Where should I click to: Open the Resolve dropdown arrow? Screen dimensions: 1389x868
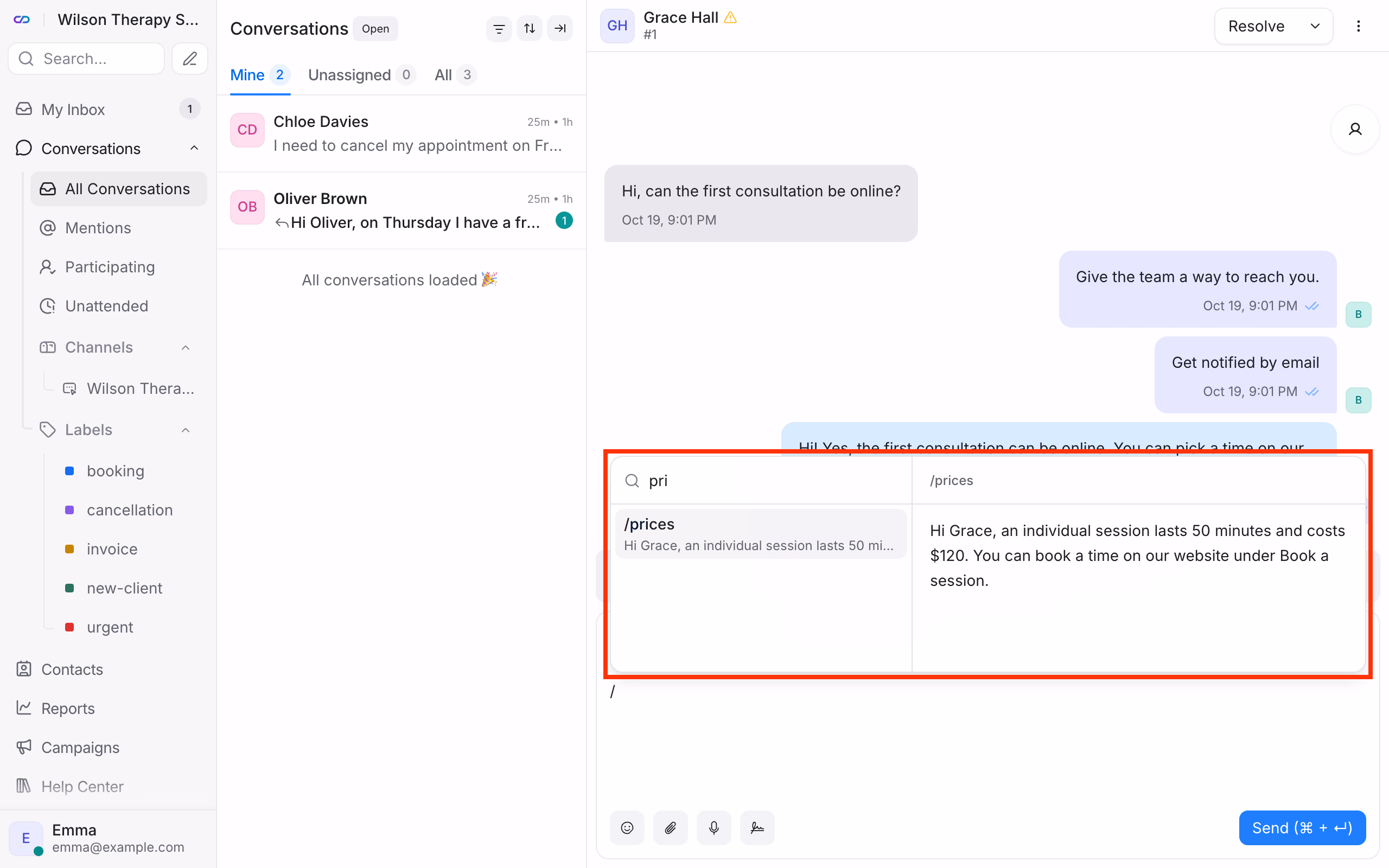pos(1315,27)
